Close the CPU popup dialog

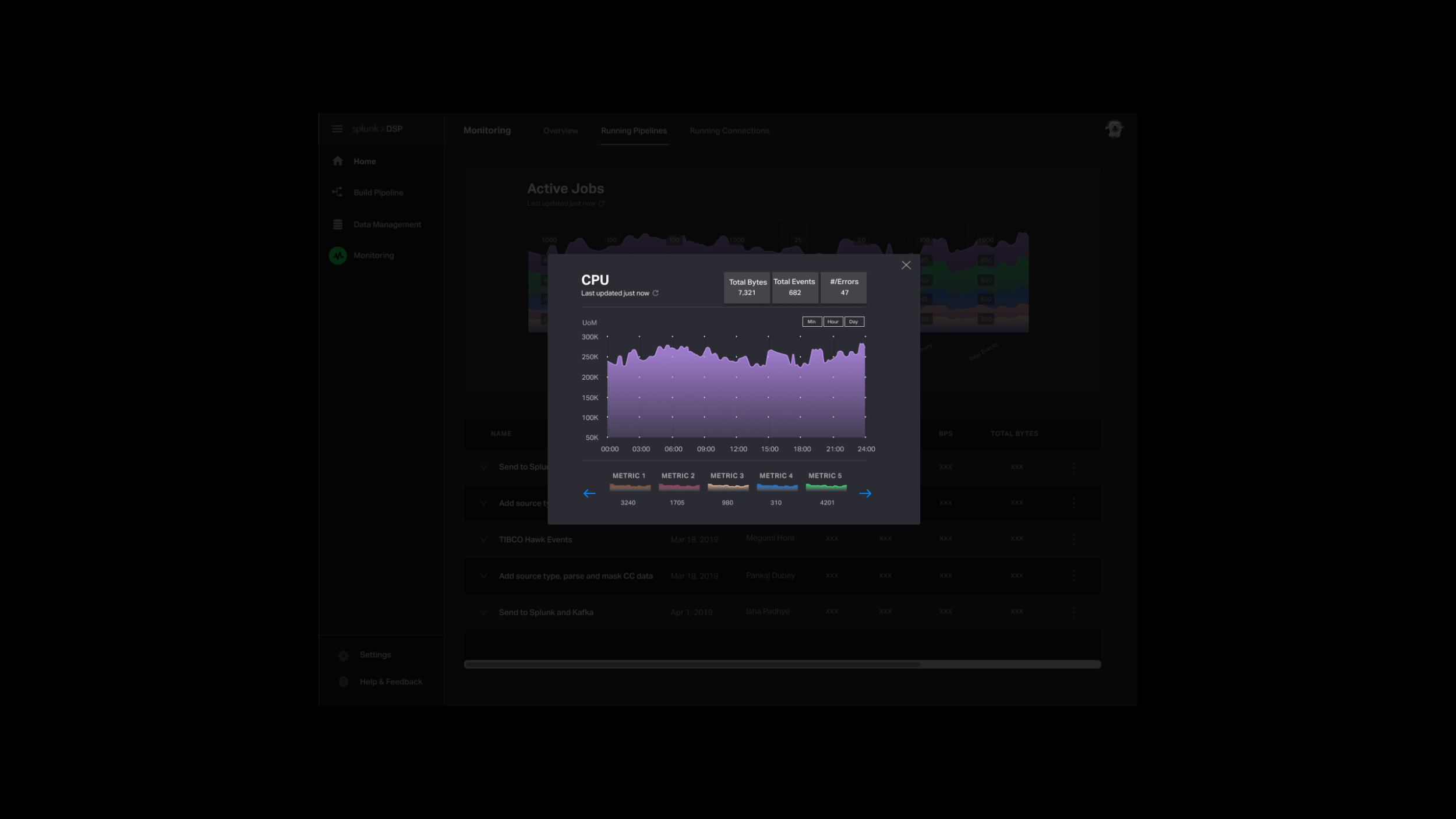(x=906, y=265)
